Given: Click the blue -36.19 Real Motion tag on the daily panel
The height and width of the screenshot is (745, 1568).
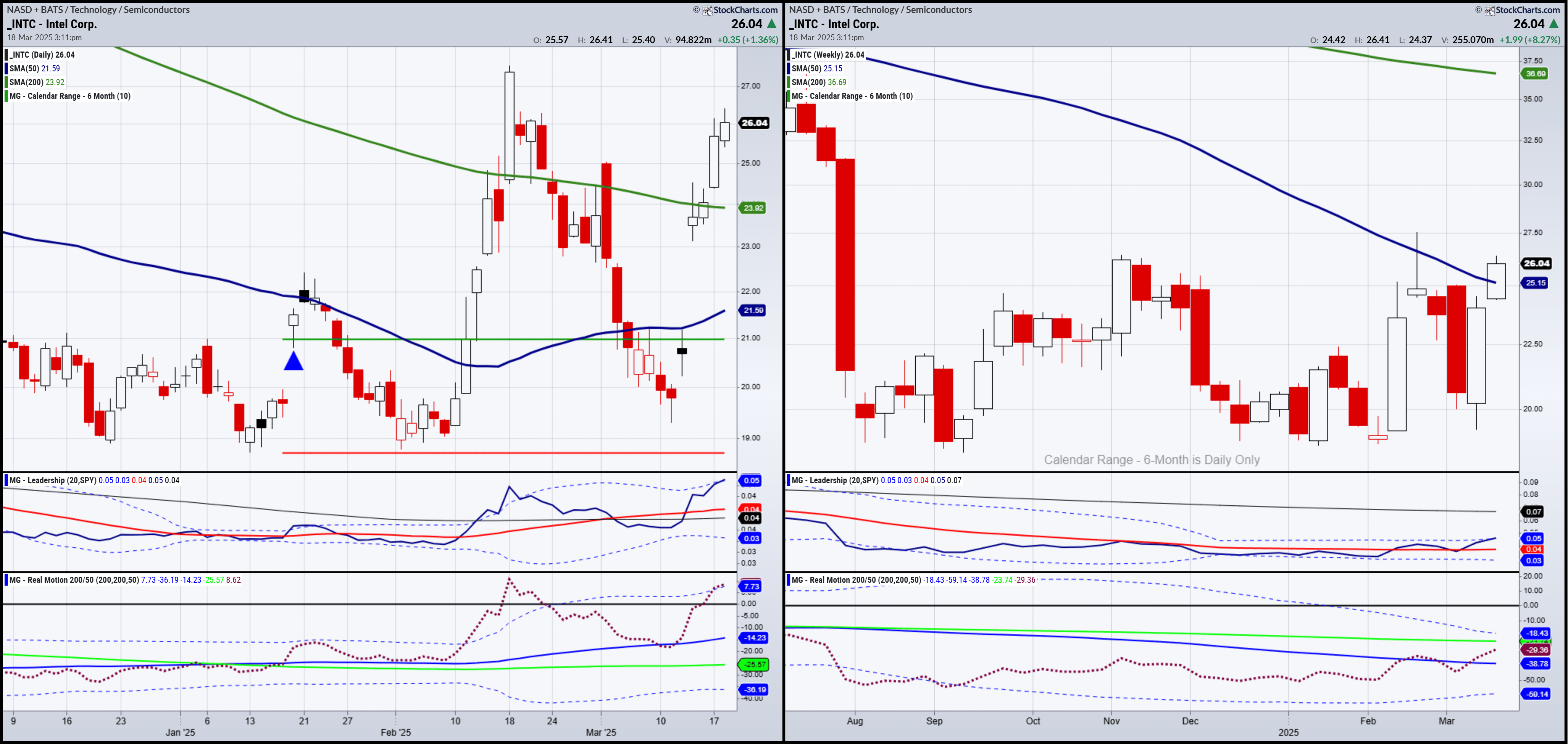Looking at the screenshot, I should point(753,690).
